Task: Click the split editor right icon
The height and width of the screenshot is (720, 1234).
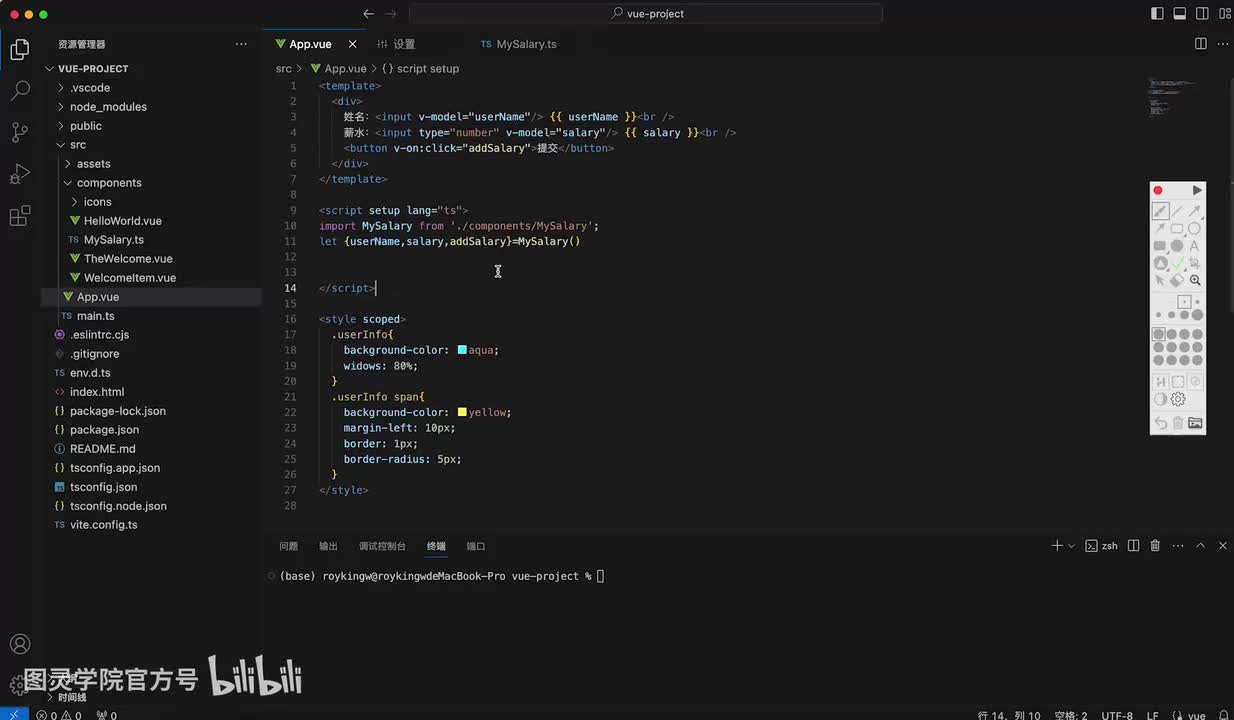Action: (x=1201, y=44)
